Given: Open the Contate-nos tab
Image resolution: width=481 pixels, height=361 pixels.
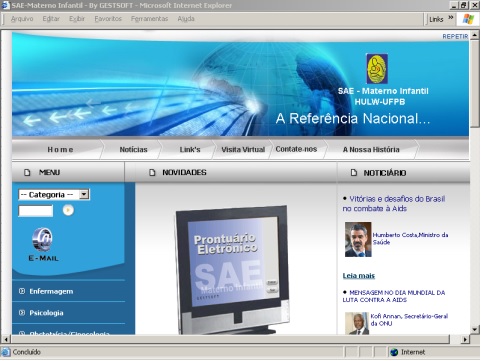Looking at the screenshot, I should [x=296, y=149].
